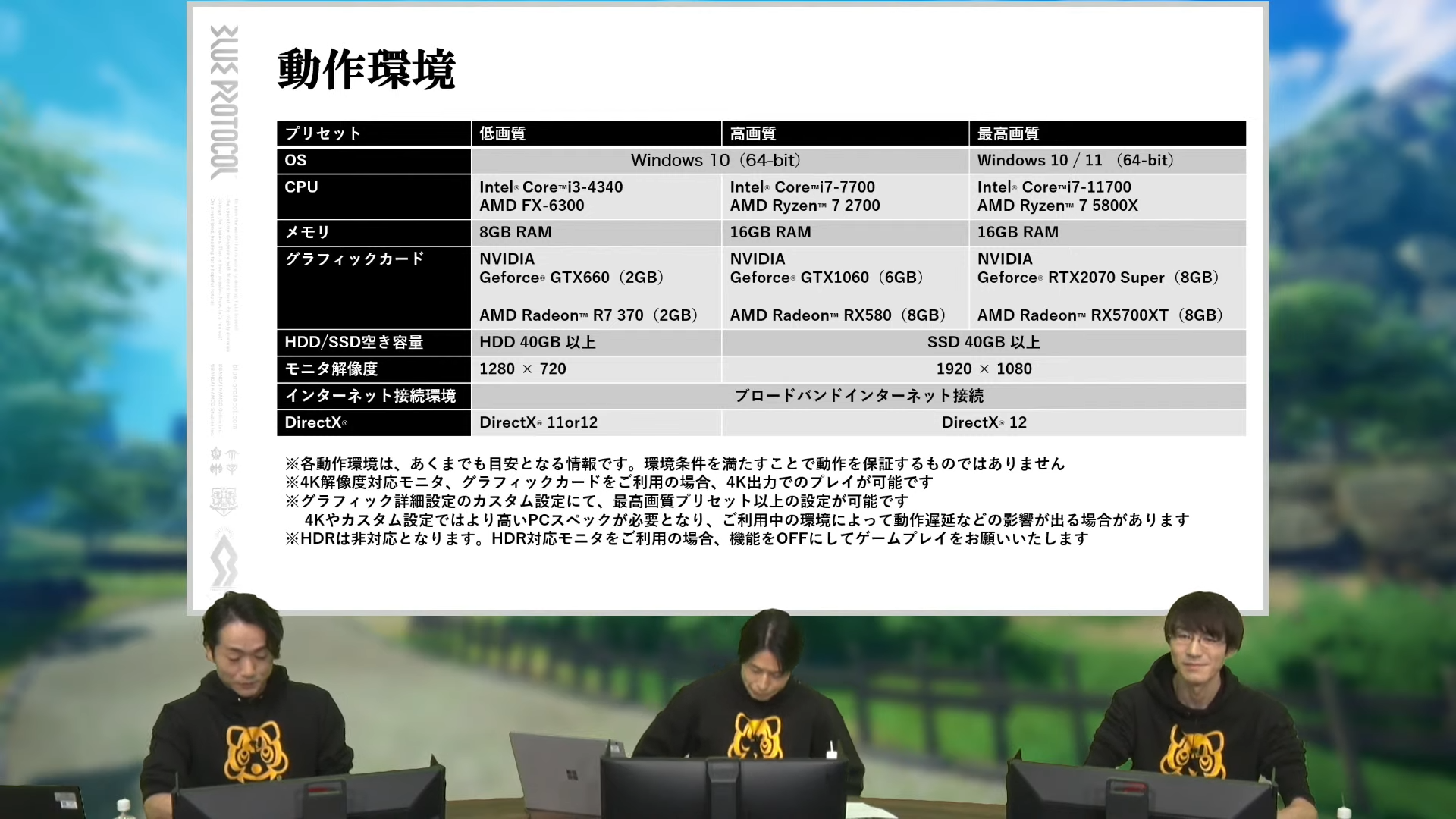Select the Geforce RTX2070 Super (8GB) text
This screenshot has height=819, width=1456.
click(x=1099, y=278)
